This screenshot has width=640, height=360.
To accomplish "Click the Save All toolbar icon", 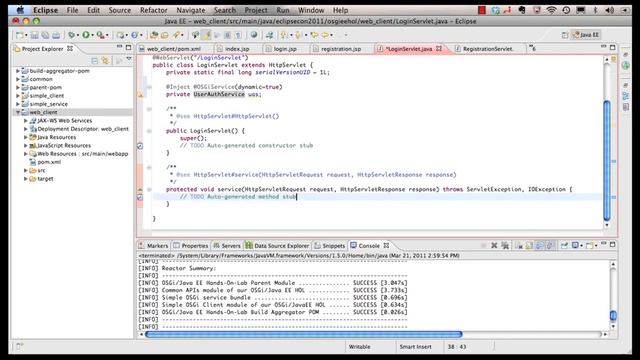I will click(x=45, y=35).
